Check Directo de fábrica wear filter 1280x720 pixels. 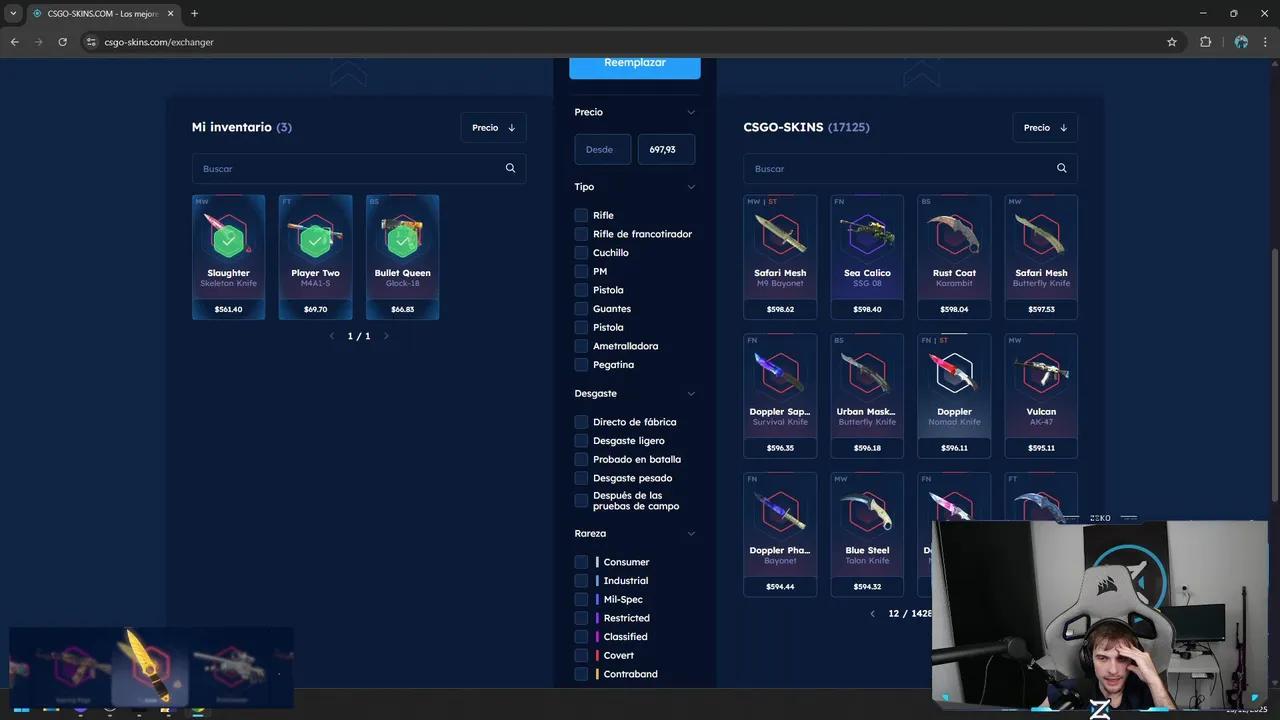[581, 422]
